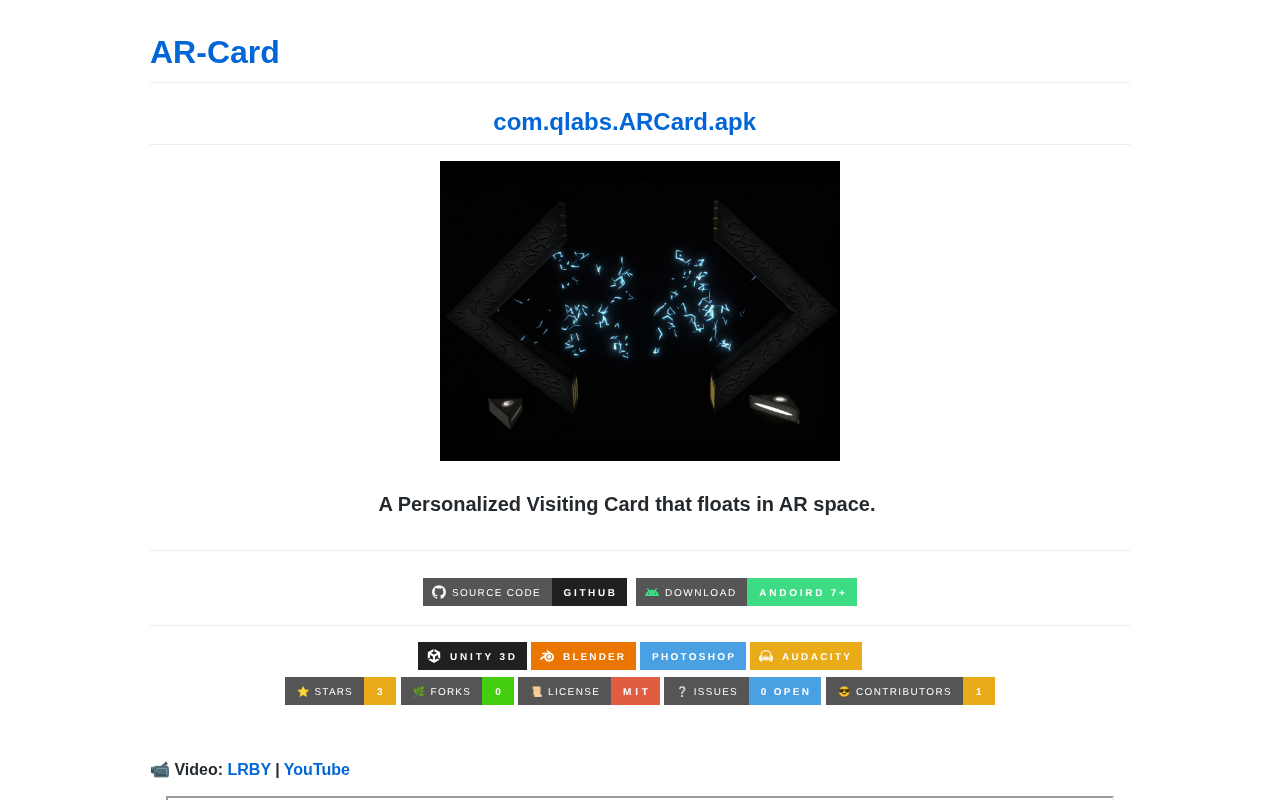Click the star icon in Stars badge
The image size is (1280, 800).
coord(303,691)
